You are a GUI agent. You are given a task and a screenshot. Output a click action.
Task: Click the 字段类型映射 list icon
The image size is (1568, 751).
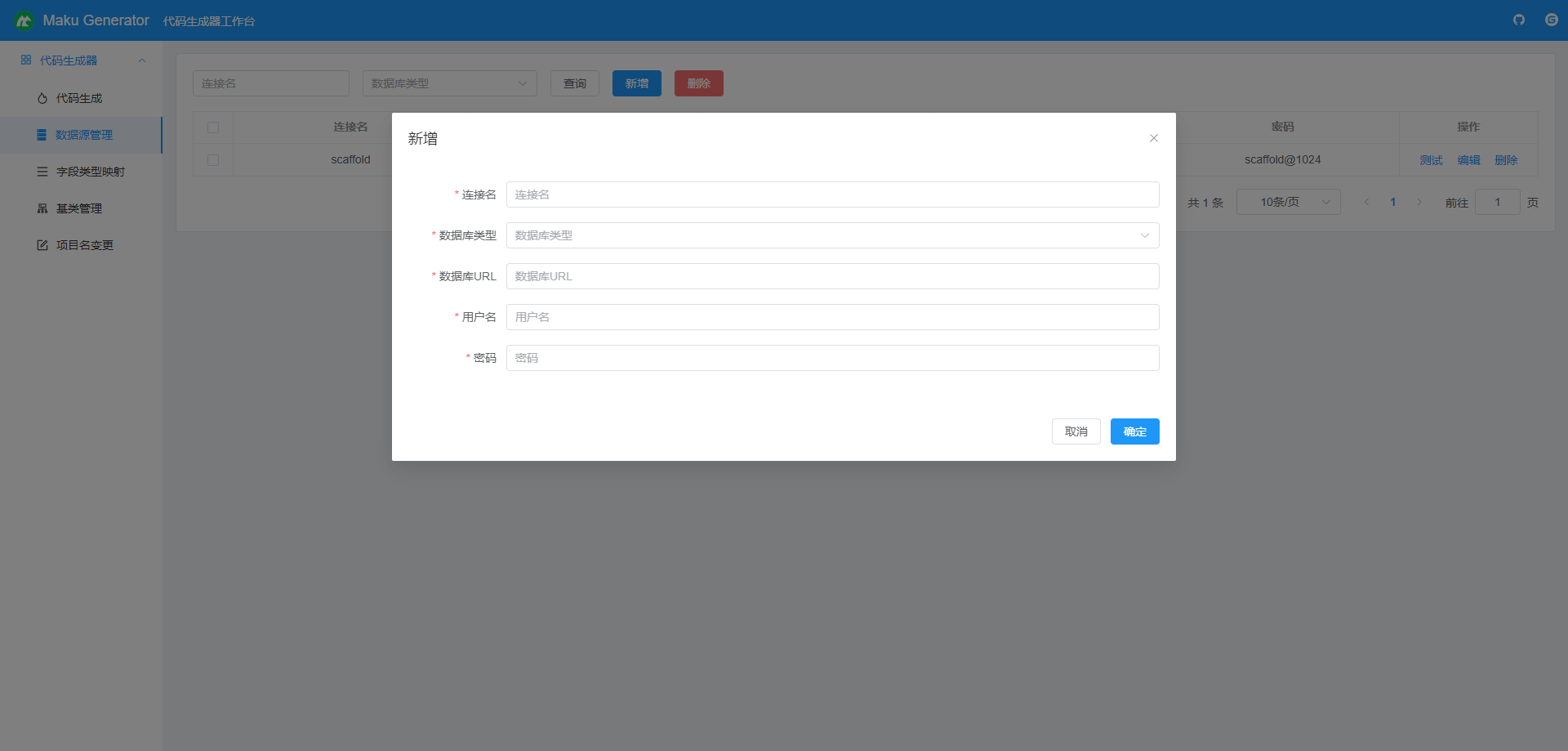pos(42,172)
